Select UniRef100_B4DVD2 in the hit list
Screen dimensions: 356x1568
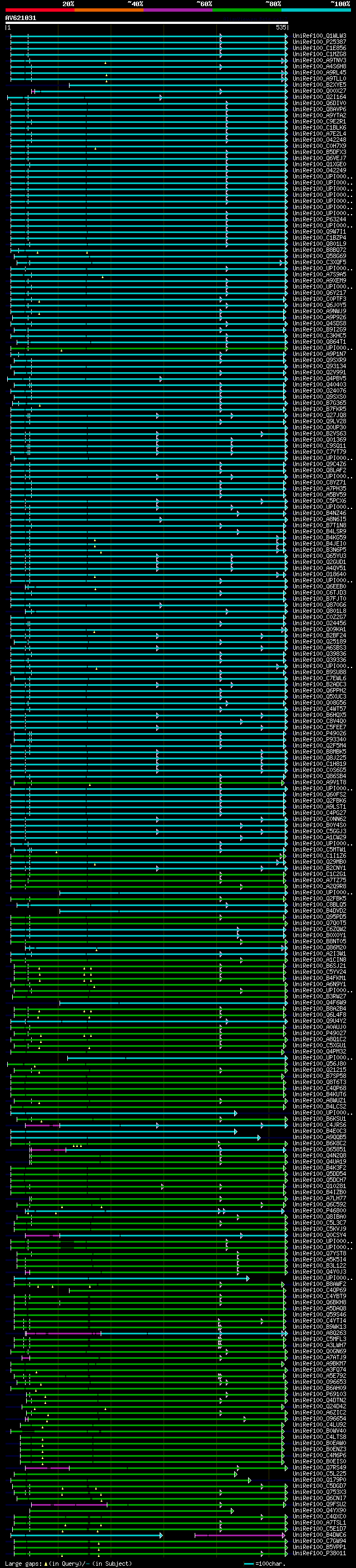pos(319,911)
